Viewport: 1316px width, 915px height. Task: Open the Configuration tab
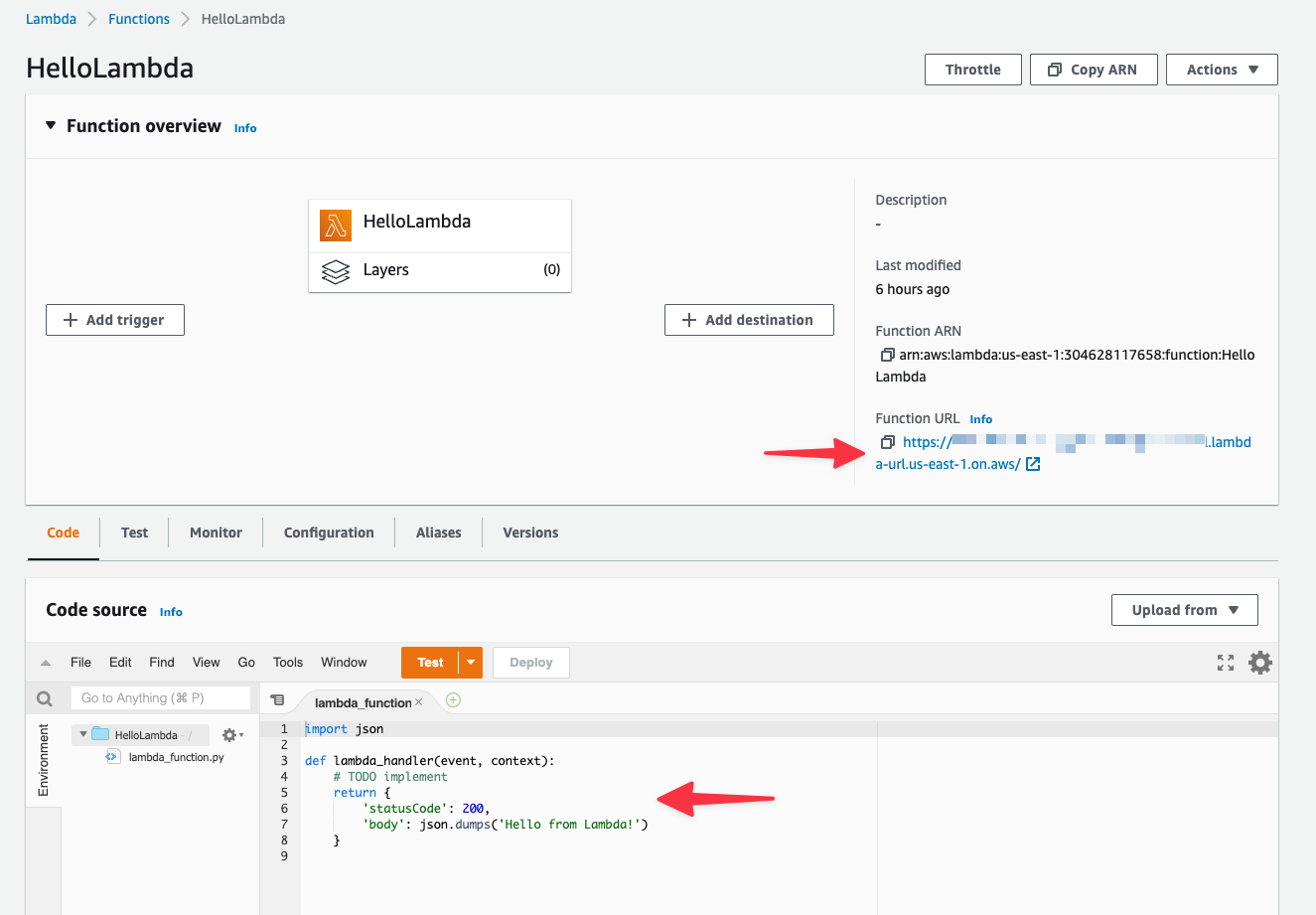[x=329, y=533]
